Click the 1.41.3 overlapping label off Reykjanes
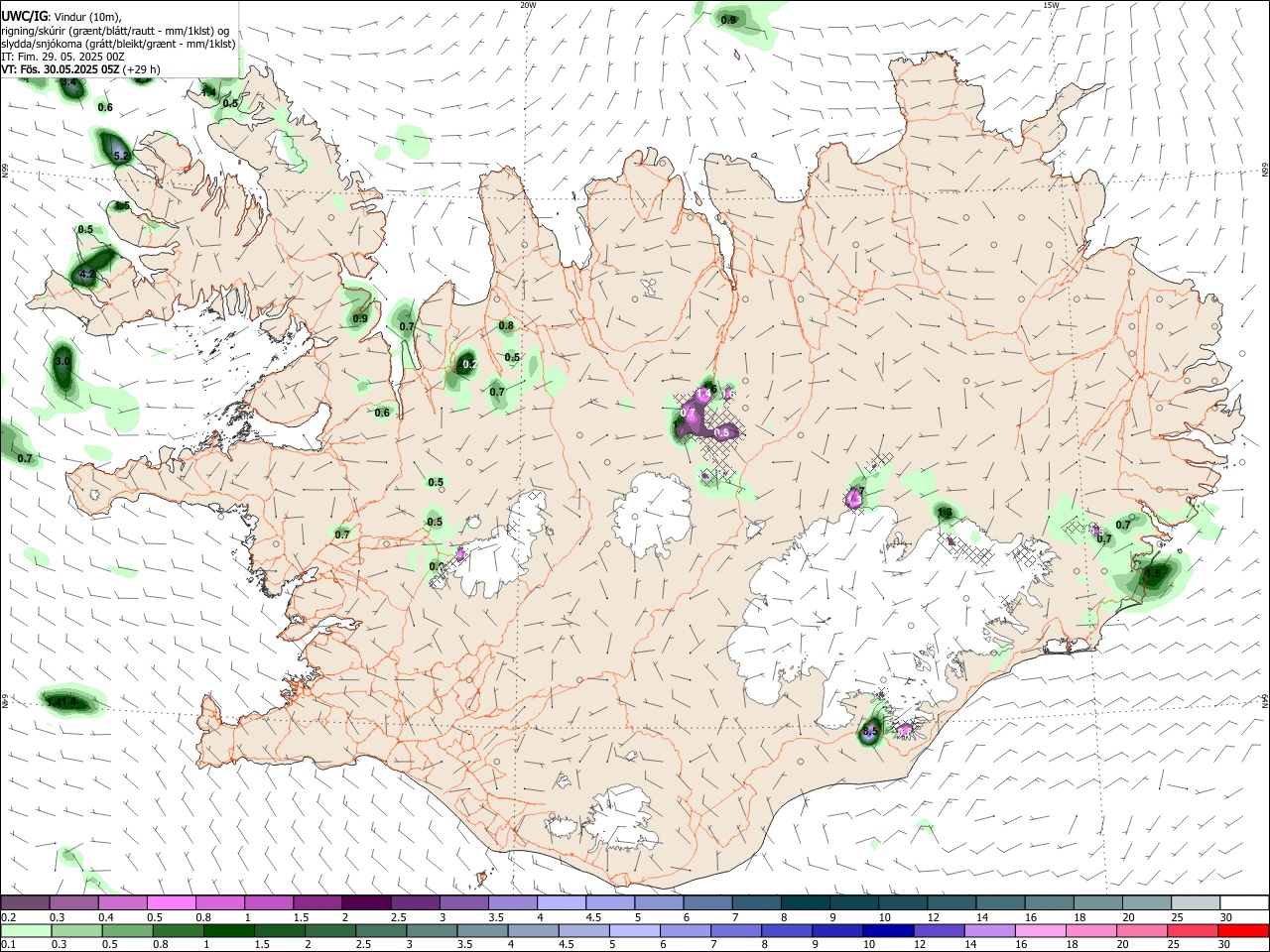1270x952 pixels. coord(62,702)
